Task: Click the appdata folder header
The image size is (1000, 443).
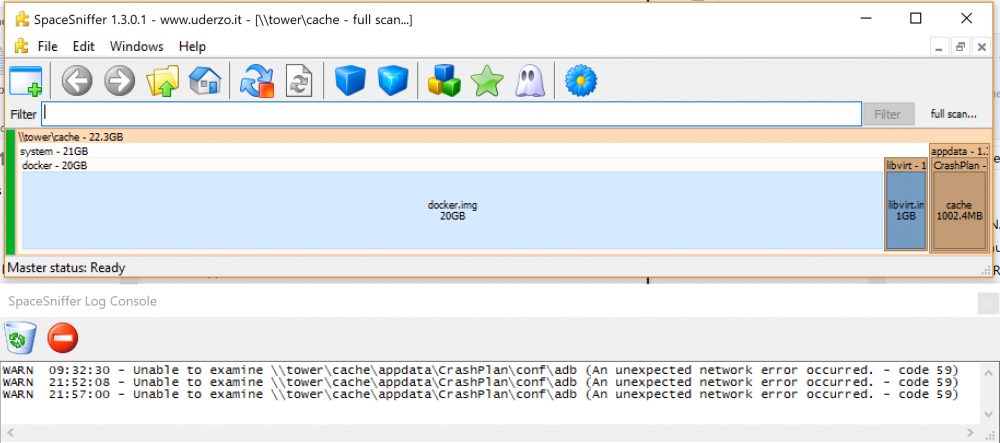Action: [959, 151]
